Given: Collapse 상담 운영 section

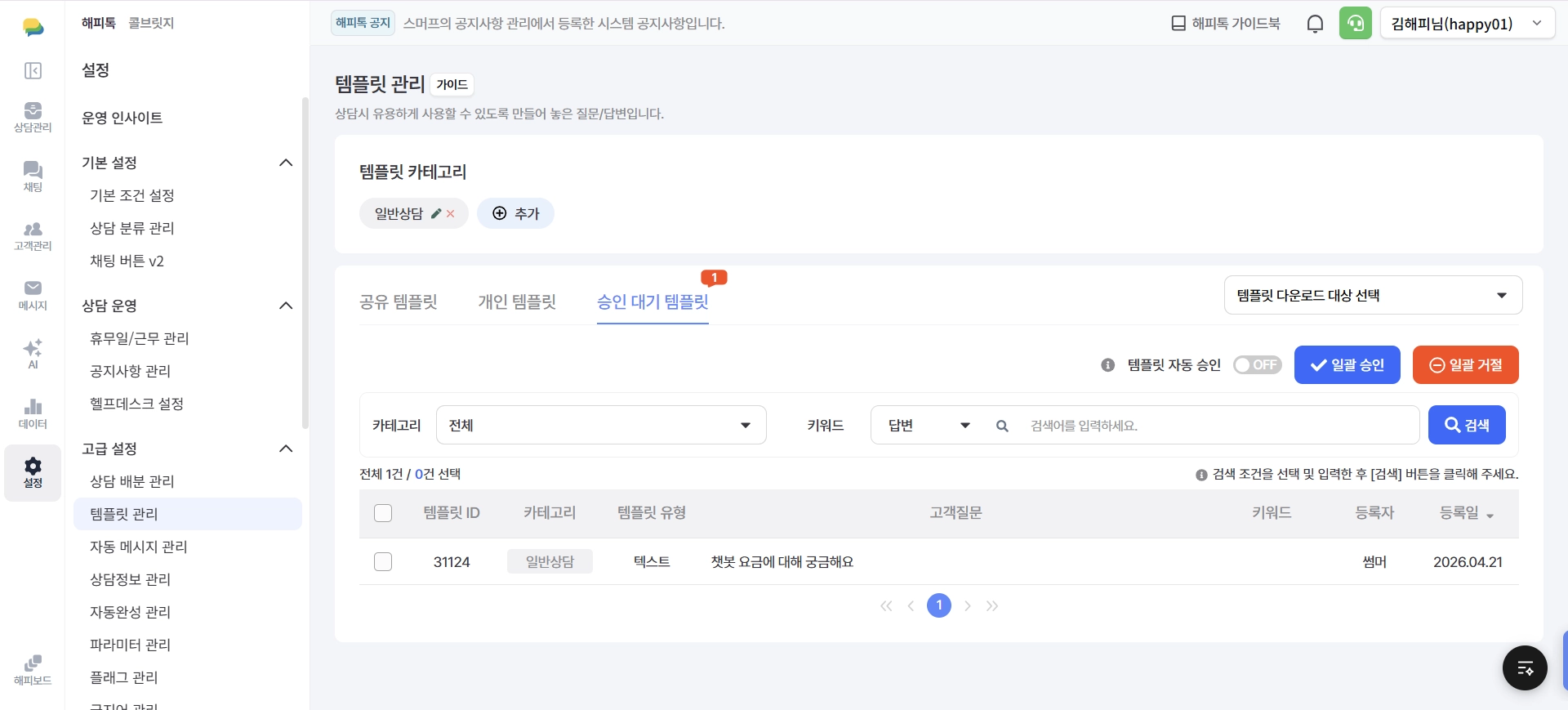Looking at the screenshot, I should 286,306.
